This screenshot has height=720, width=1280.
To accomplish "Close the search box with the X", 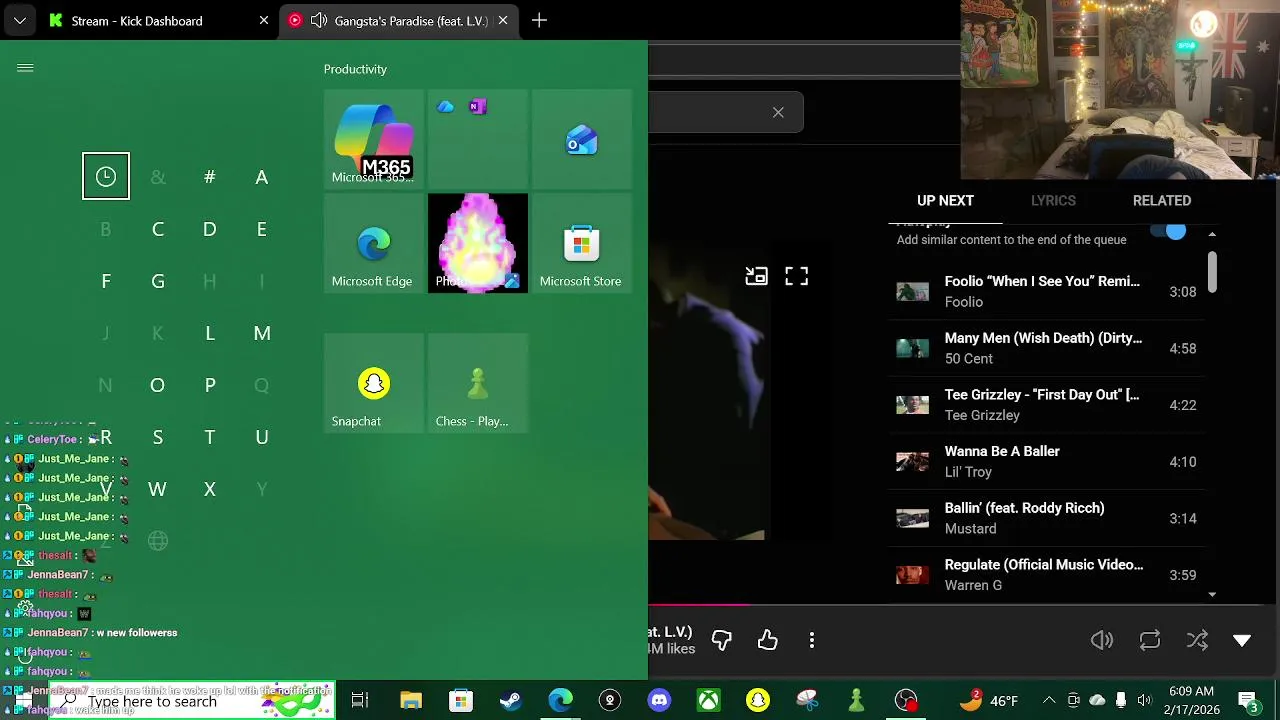I will (778, 112).
